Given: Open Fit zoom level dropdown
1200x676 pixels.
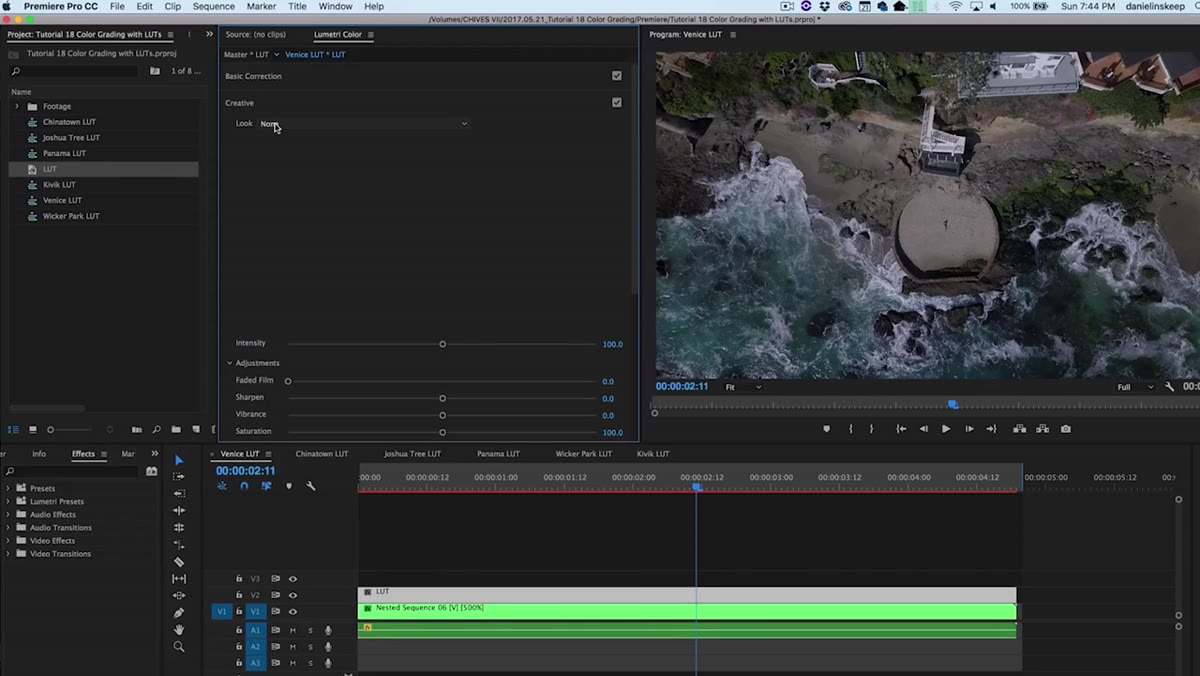Looking at the screenshot, I should (x=743, y=387).
